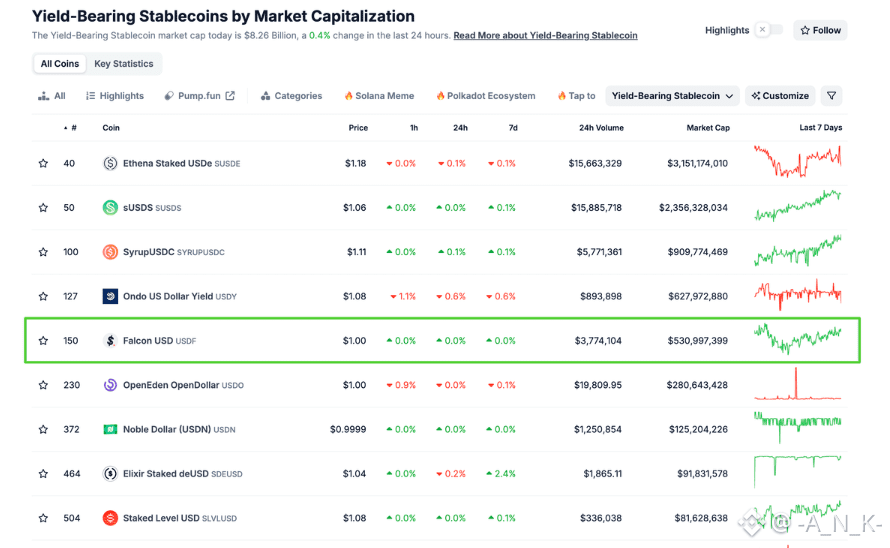Click the filter funnel icon
Screen dimensions: 890x548
click(x=832, y=96)
